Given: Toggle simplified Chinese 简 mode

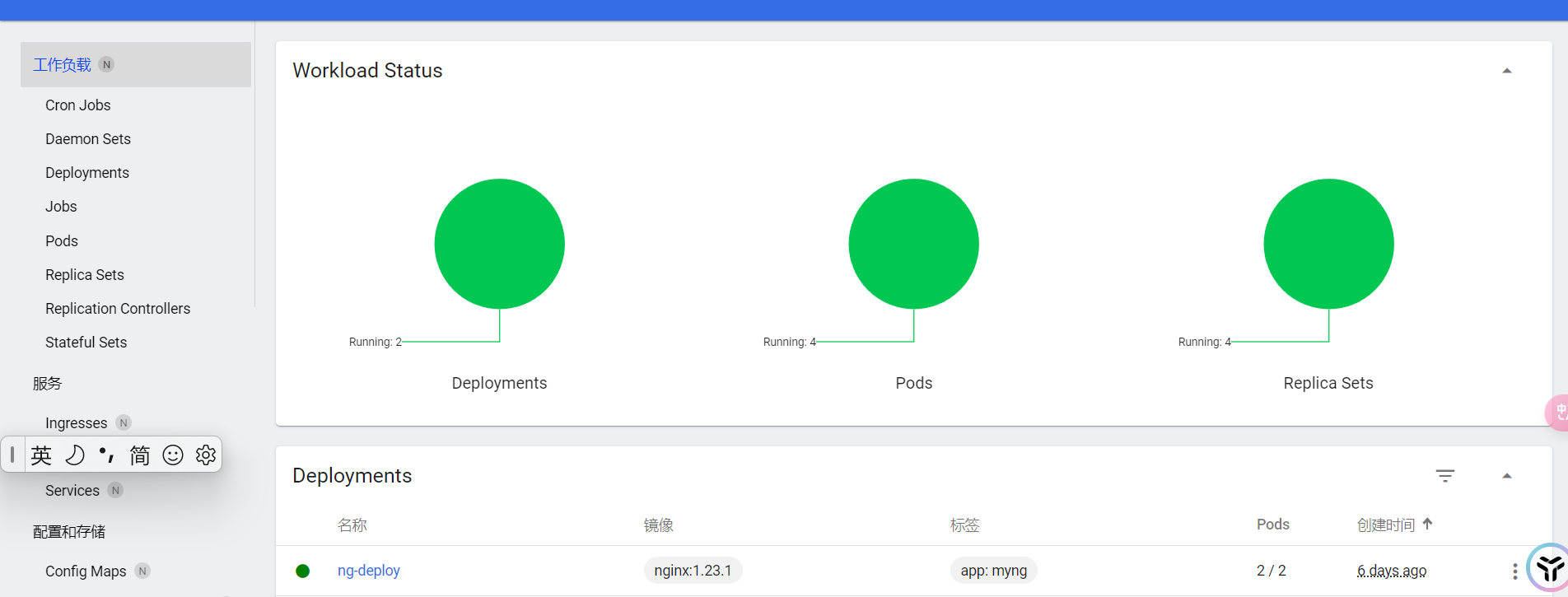Looking at the screenshot, I should click(140, 455).
